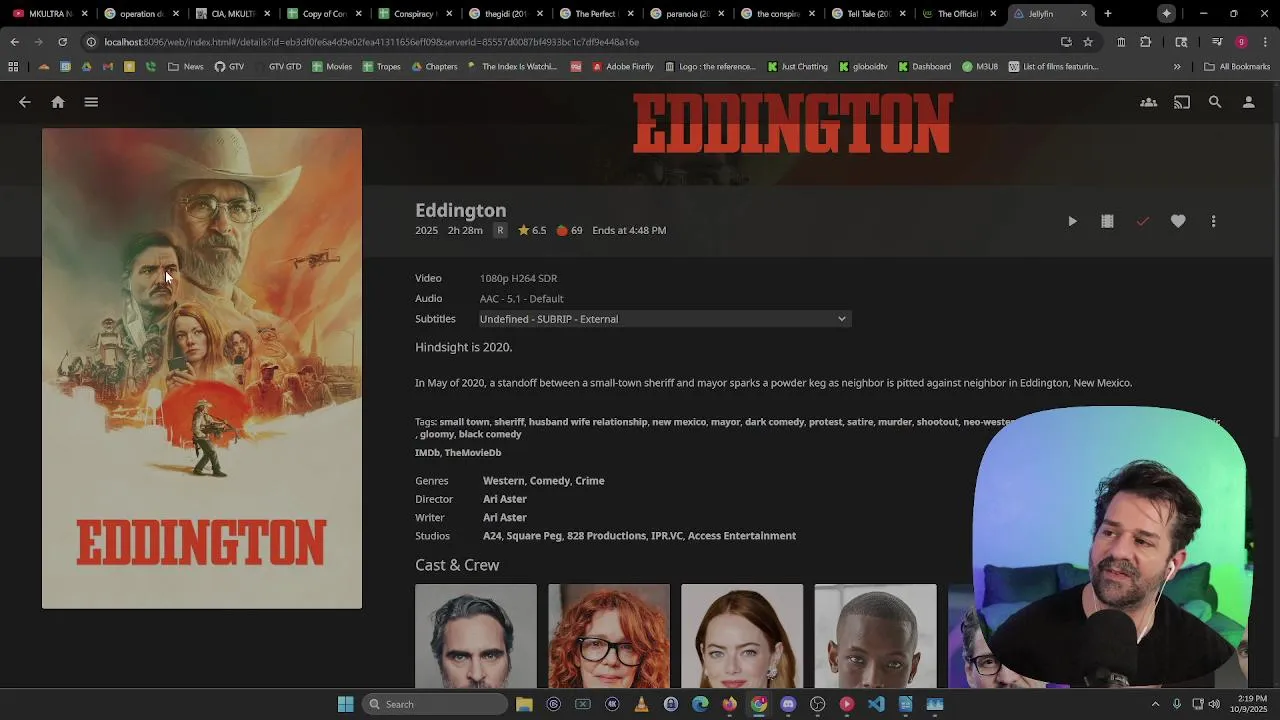Reload the page with refresh icon
Viewport: 1280px width, 720px height.
[x=62, y=42]
